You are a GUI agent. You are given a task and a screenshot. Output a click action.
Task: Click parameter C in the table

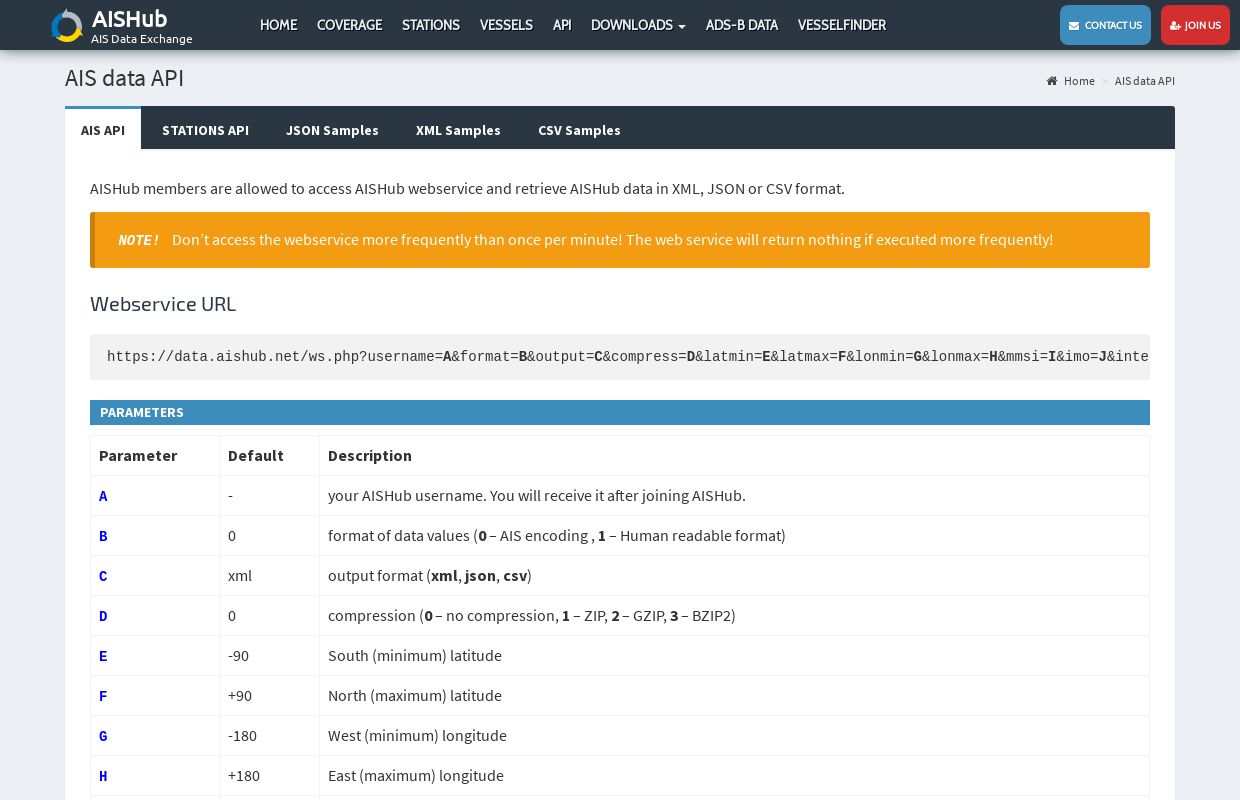tap(103, 576)
